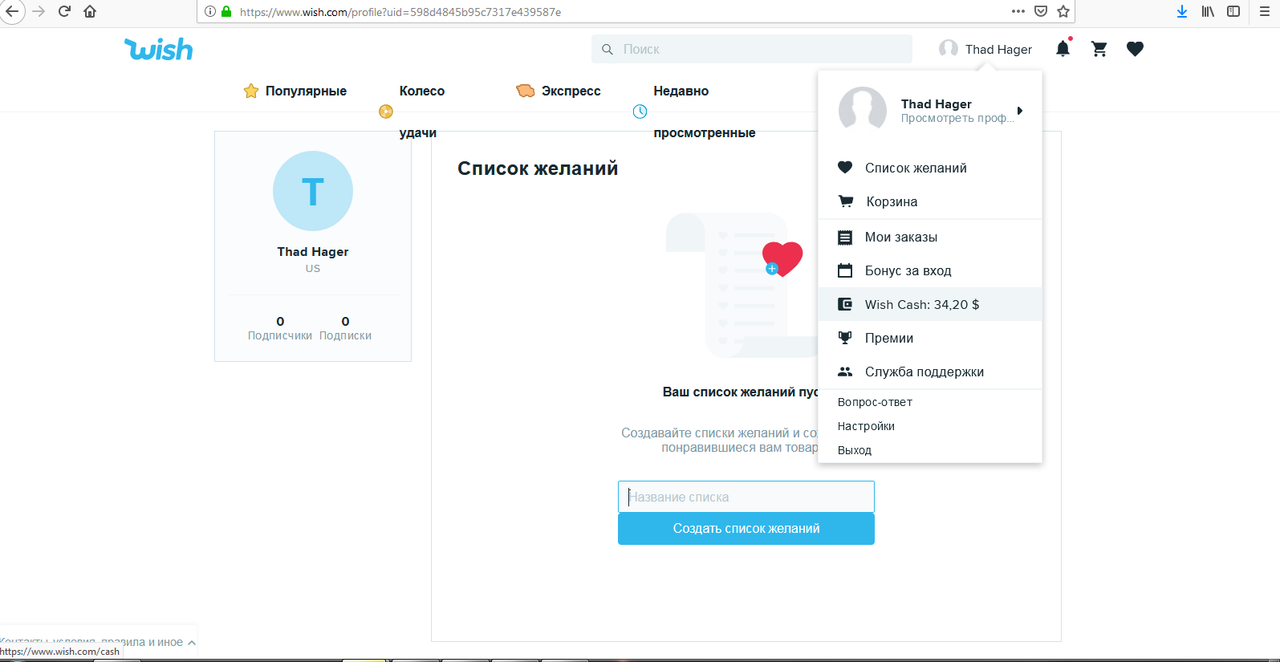Click the Подписчики count in profile card
Image resolution: width=1280 pixels, height=662 pixels.
coord(280,328)
